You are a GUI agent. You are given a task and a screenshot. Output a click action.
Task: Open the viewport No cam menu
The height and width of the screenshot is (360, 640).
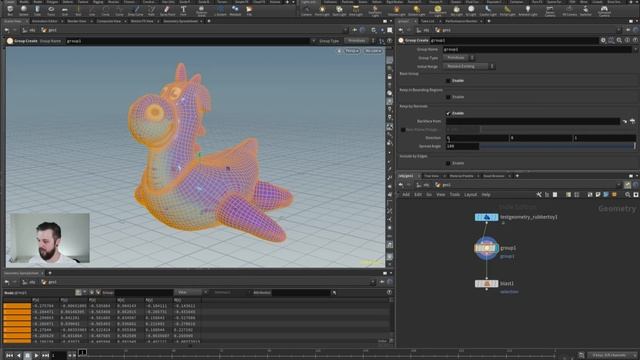pos(373,51)
